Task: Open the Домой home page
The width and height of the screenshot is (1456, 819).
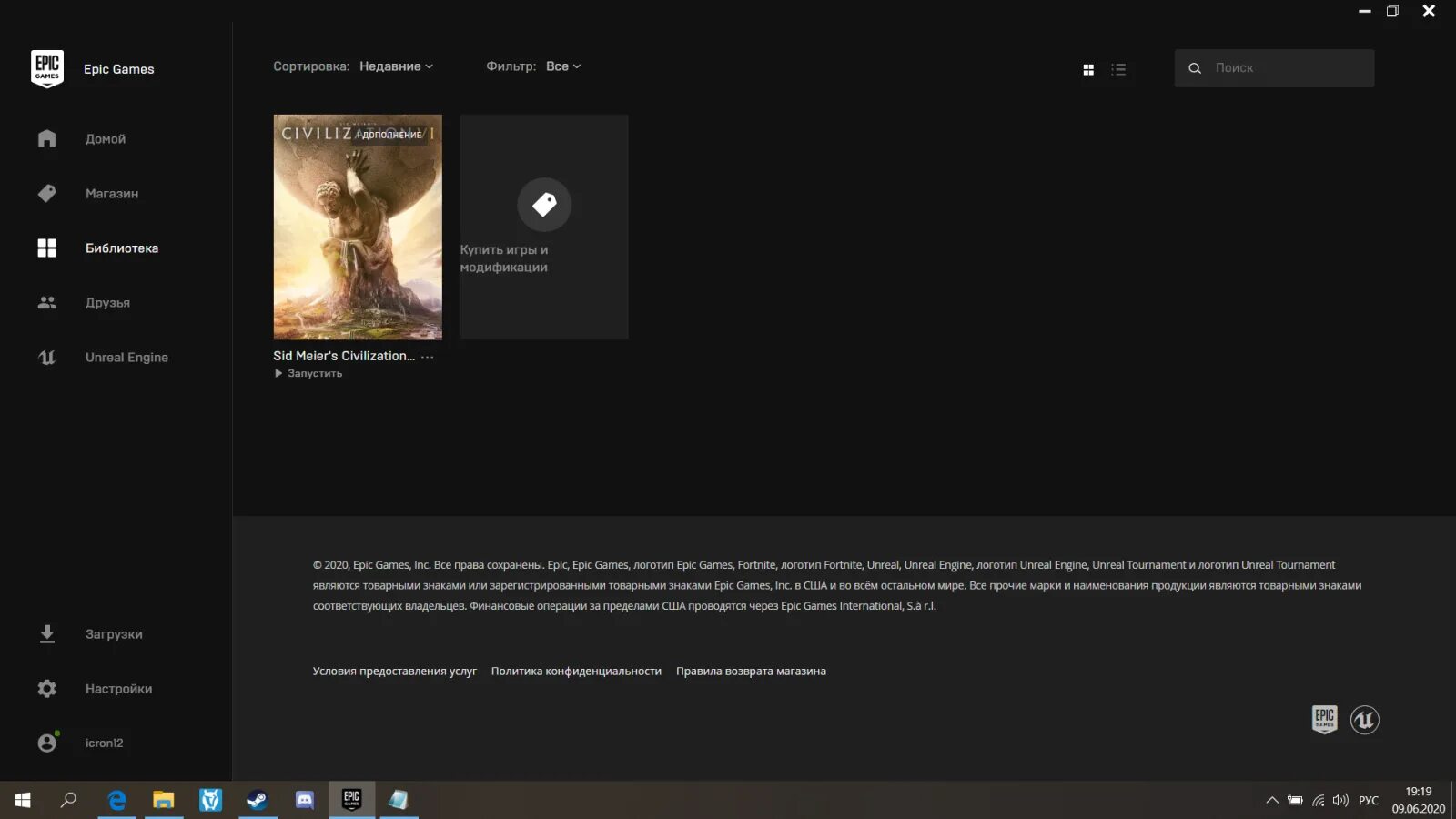Action: [106, 138]
